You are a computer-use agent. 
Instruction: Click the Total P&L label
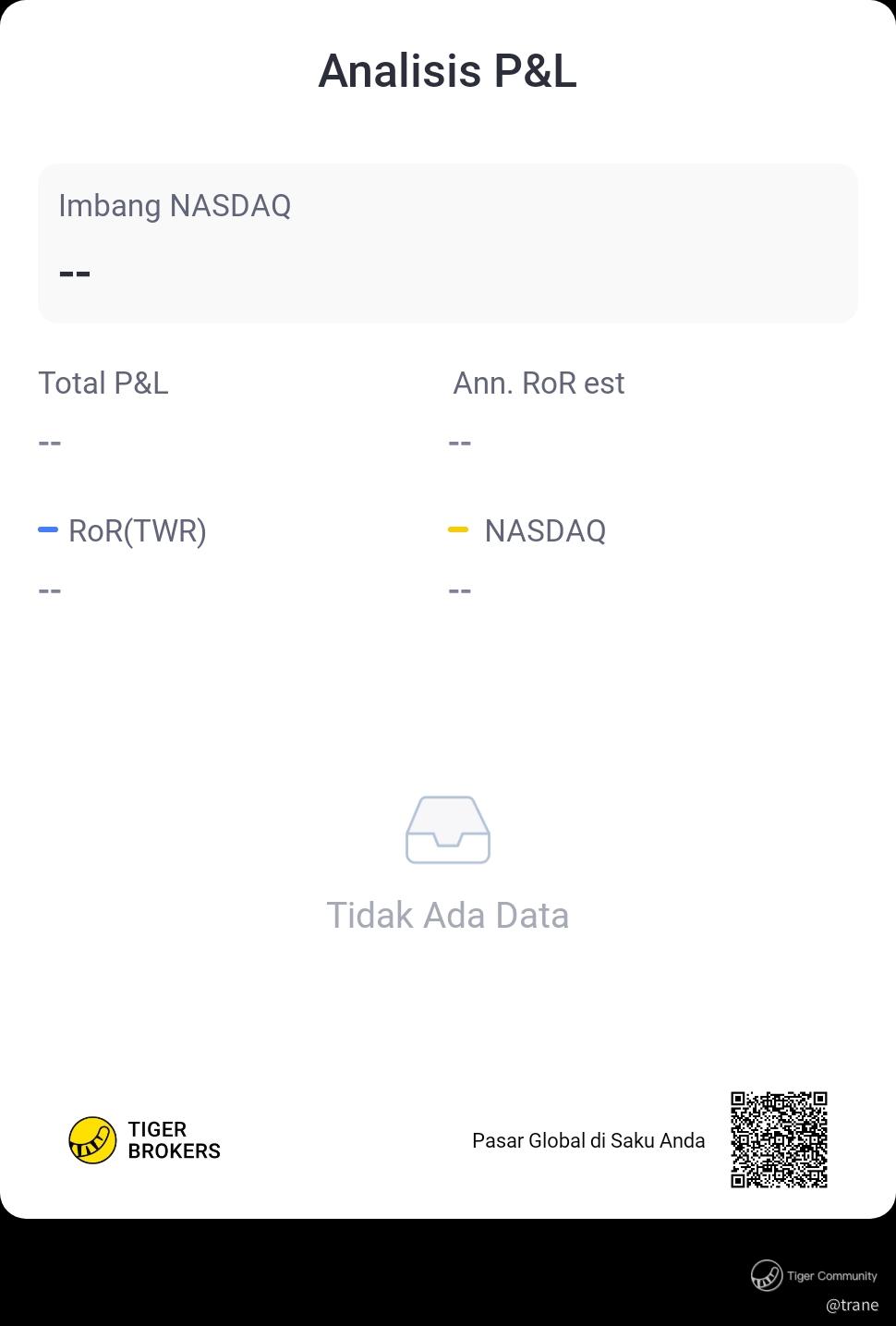(103, 383)
